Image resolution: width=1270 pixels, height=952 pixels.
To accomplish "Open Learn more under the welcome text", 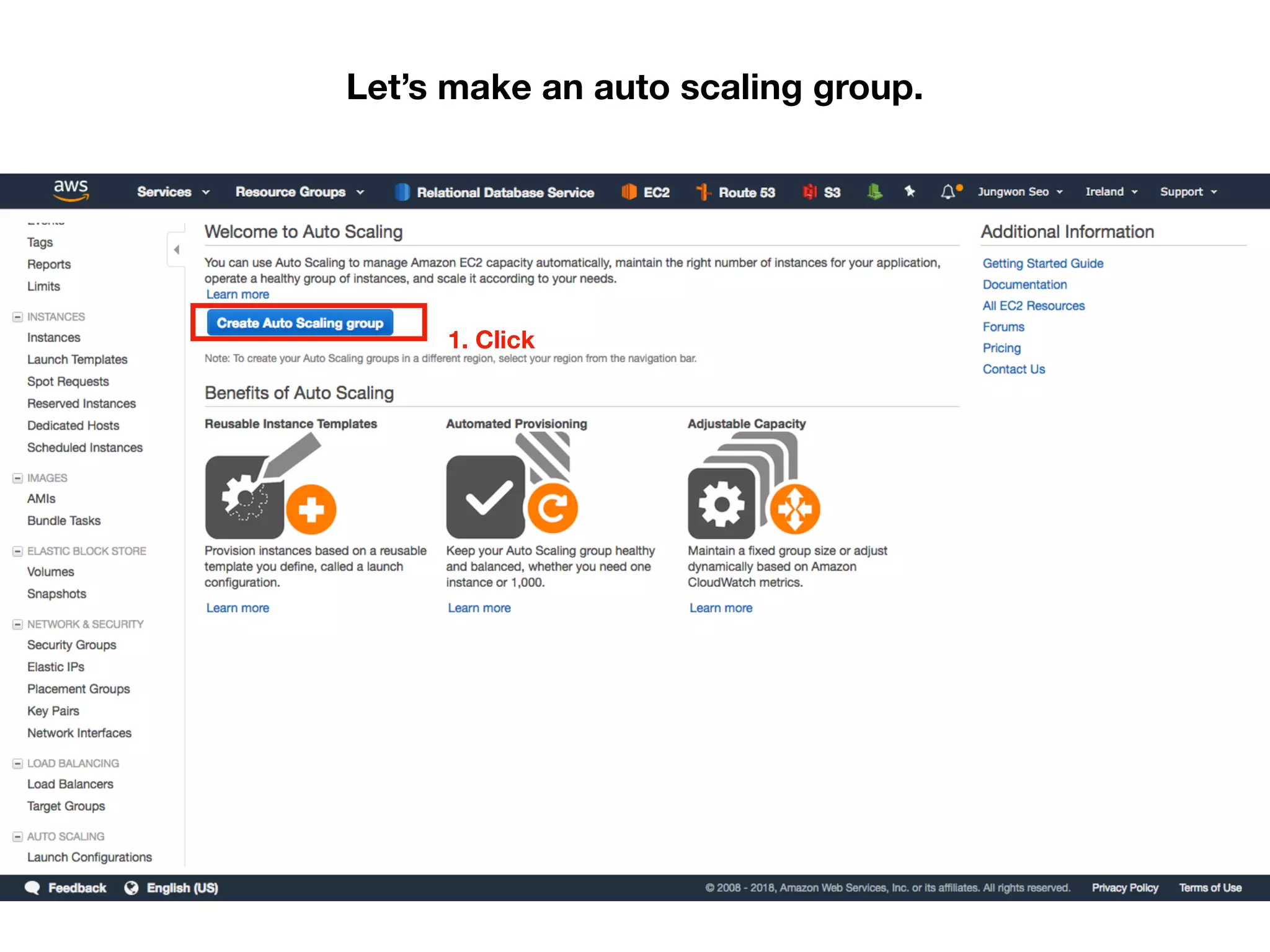I will point(238,294).
